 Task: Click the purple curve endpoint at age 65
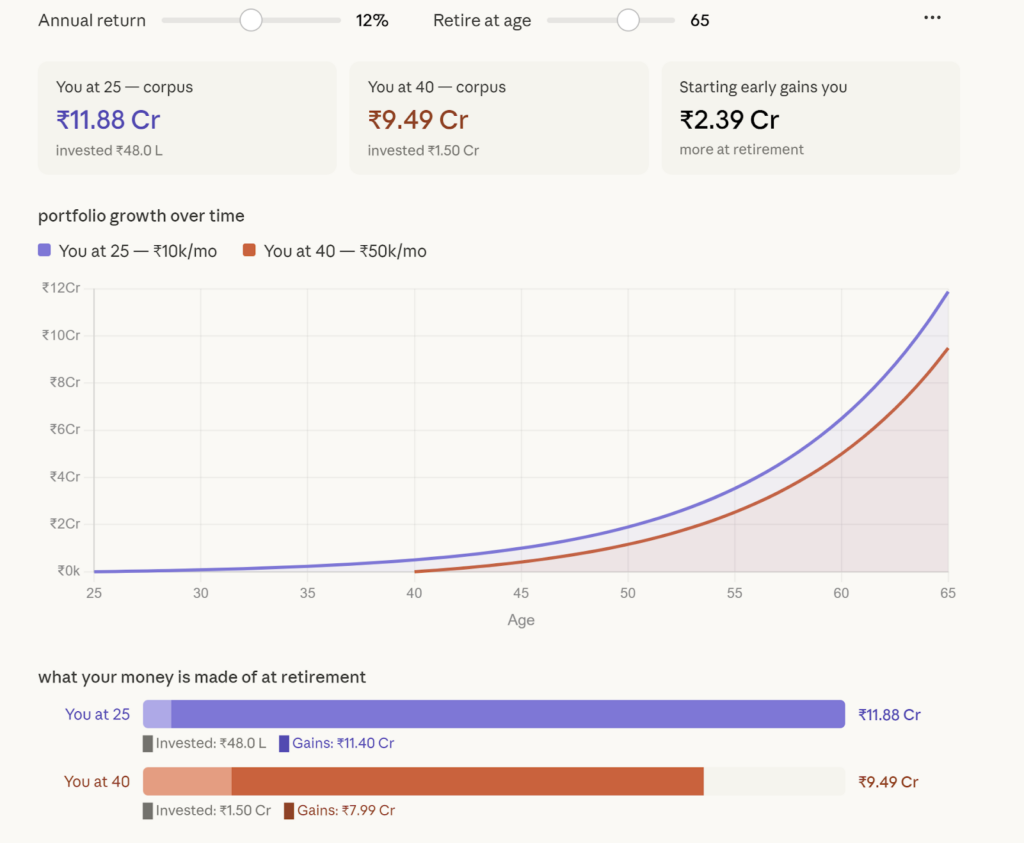pos(947,293)
